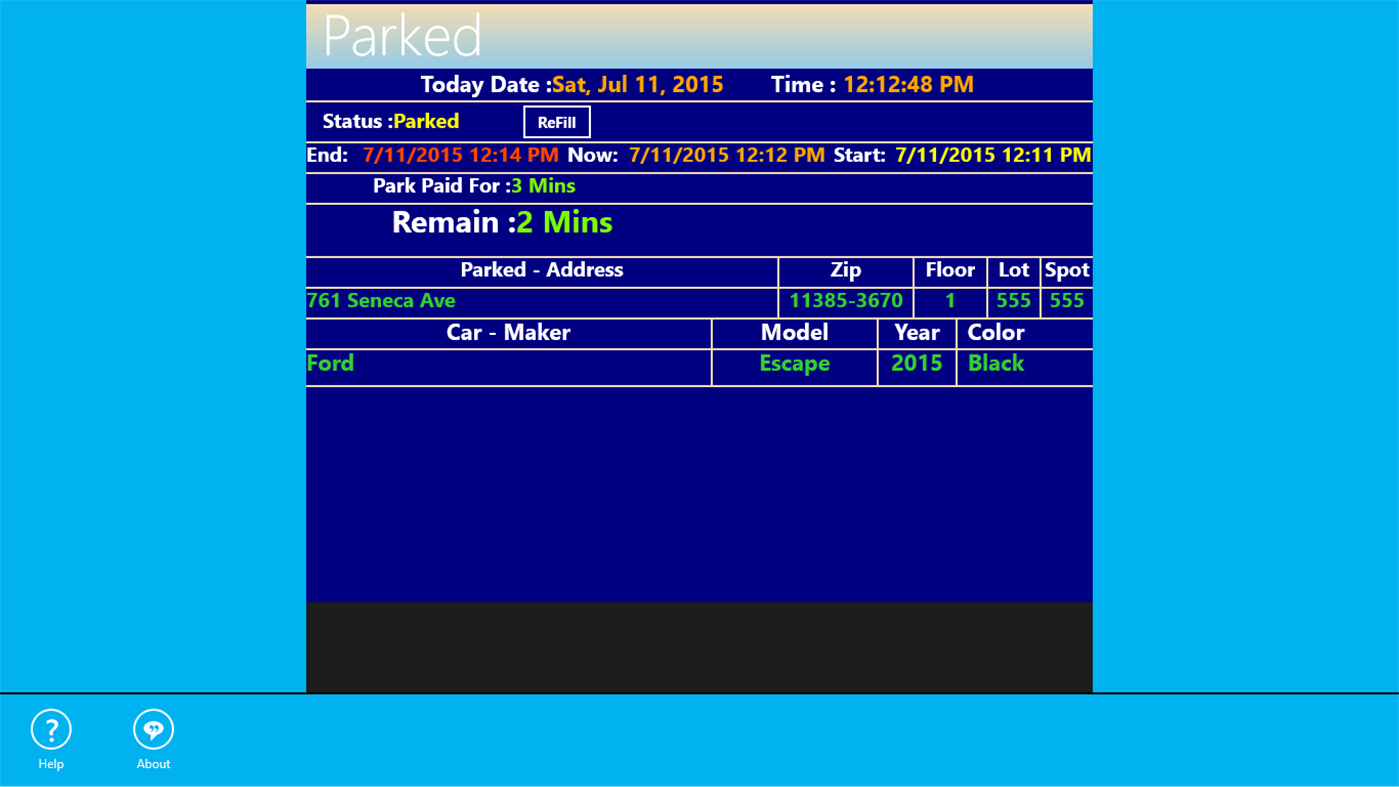Image resolution: width=1399 pixels, height=787 pixels.
Task: Click the Spot value 555
Action: coord(1066,300)
